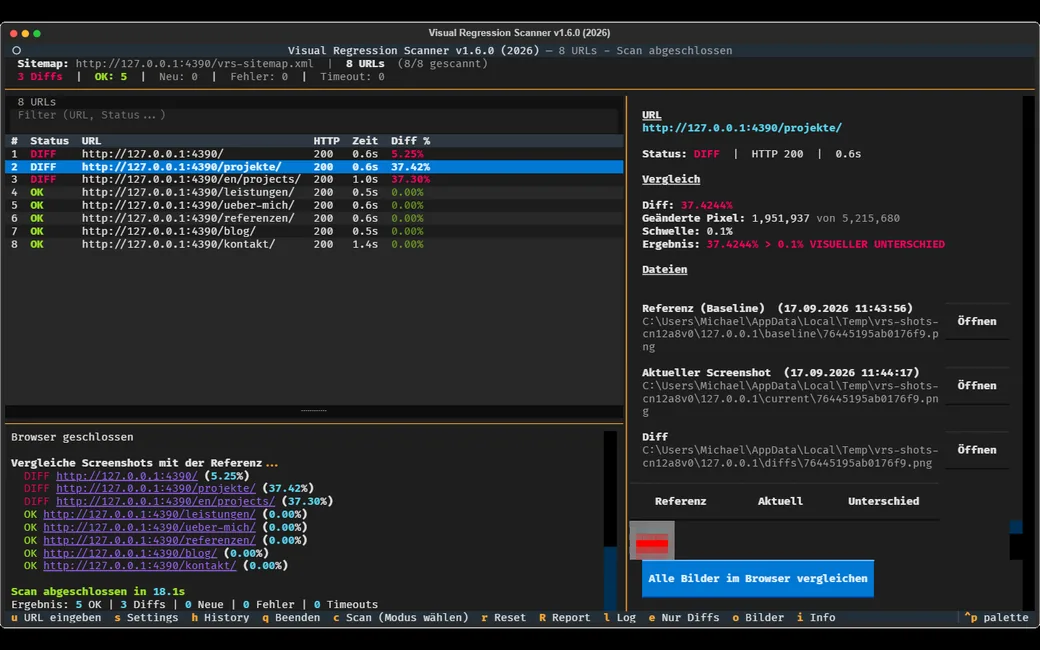
Task: Open log link for /ueber-mich/
Action: point(149,527)
